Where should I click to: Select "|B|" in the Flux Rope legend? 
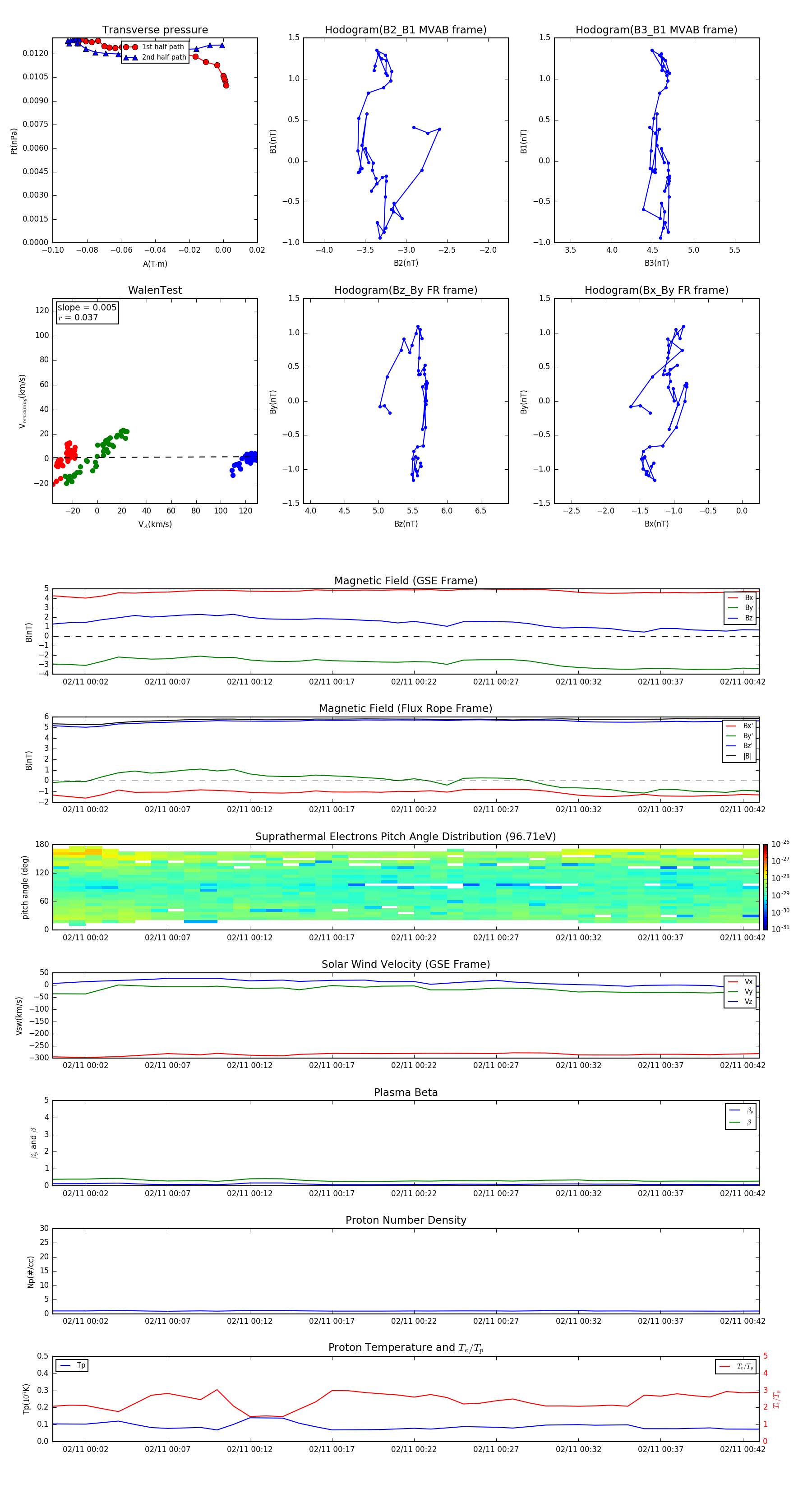(740, 756)
